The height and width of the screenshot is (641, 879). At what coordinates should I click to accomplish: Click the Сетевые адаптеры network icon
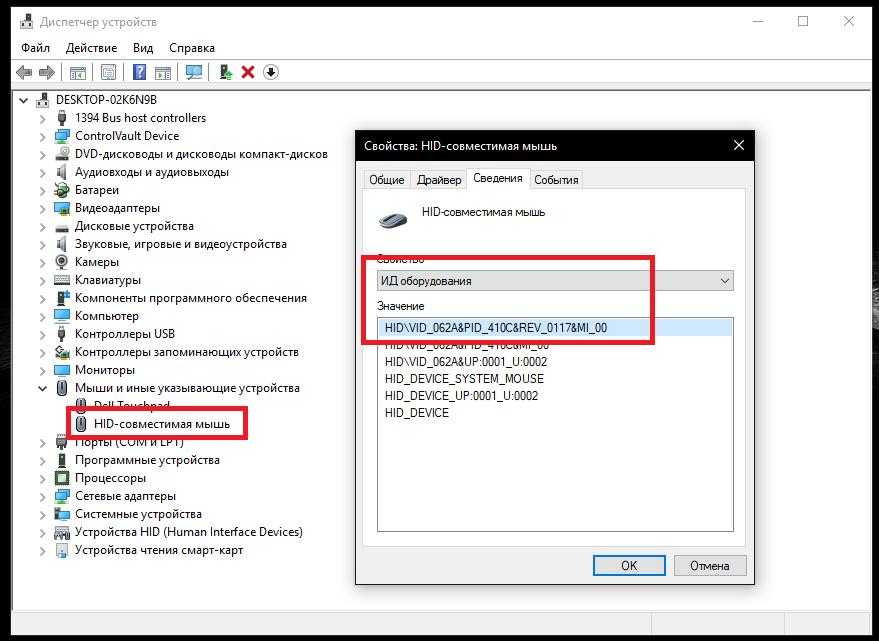point(62,496)
